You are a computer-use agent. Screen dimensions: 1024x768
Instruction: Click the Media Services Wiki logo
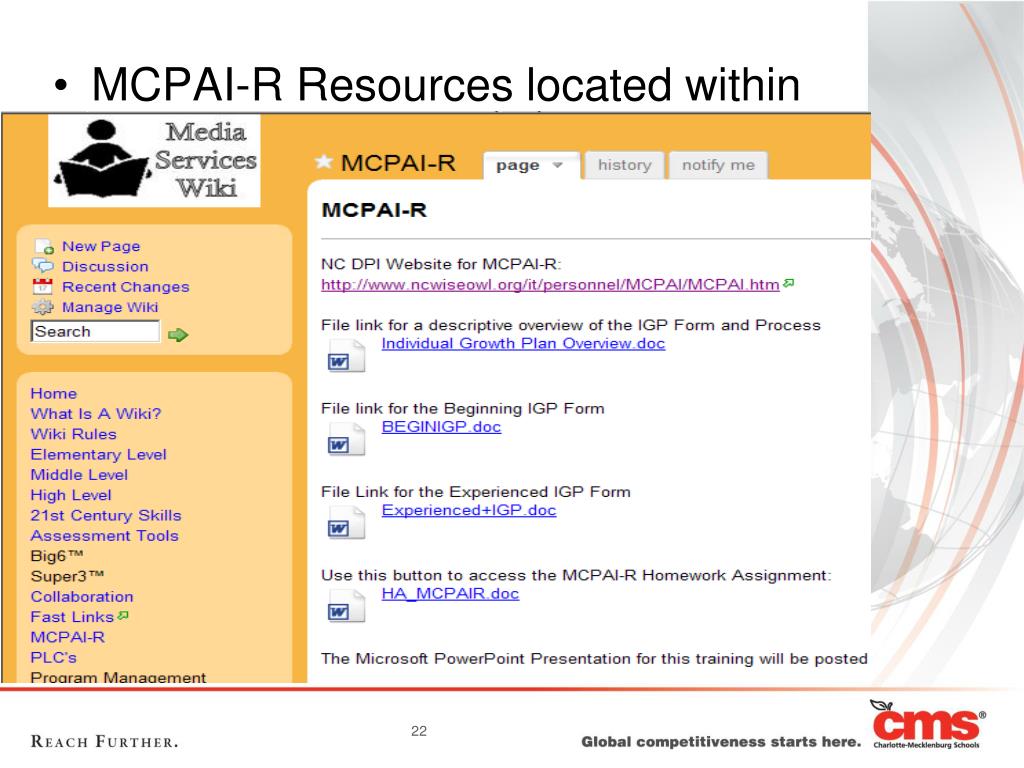(x=154, y=161)
